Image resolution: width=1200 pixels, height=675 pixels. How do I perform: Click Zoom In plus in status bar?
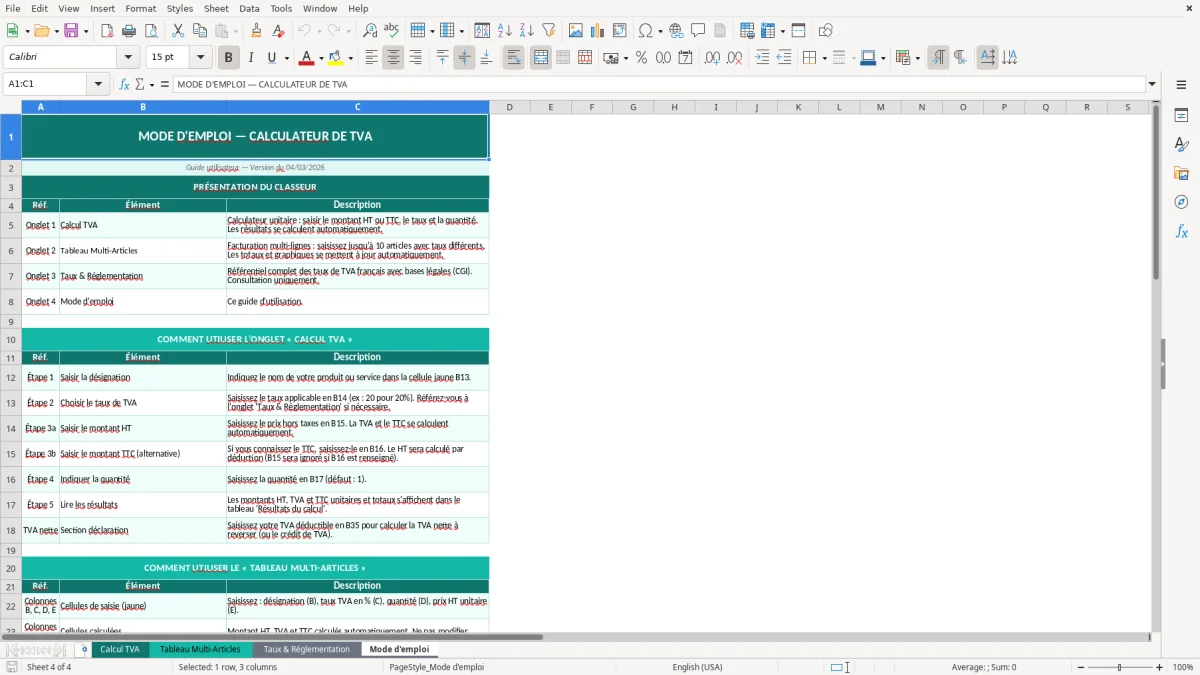click(1160, 667)
